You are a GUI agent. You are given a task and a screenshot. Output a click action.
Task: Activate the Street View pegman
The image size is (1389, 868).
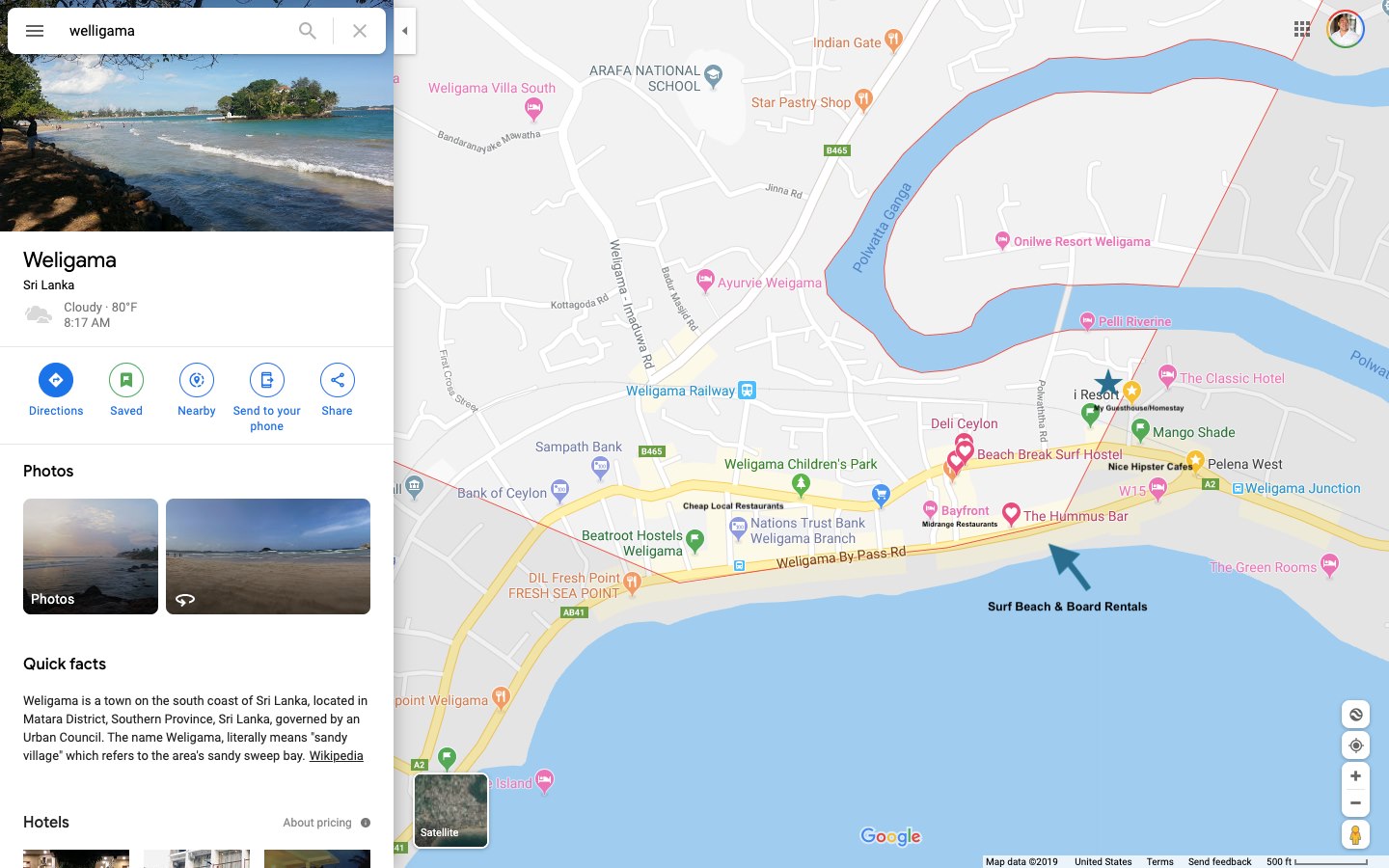click(1355, 834)
